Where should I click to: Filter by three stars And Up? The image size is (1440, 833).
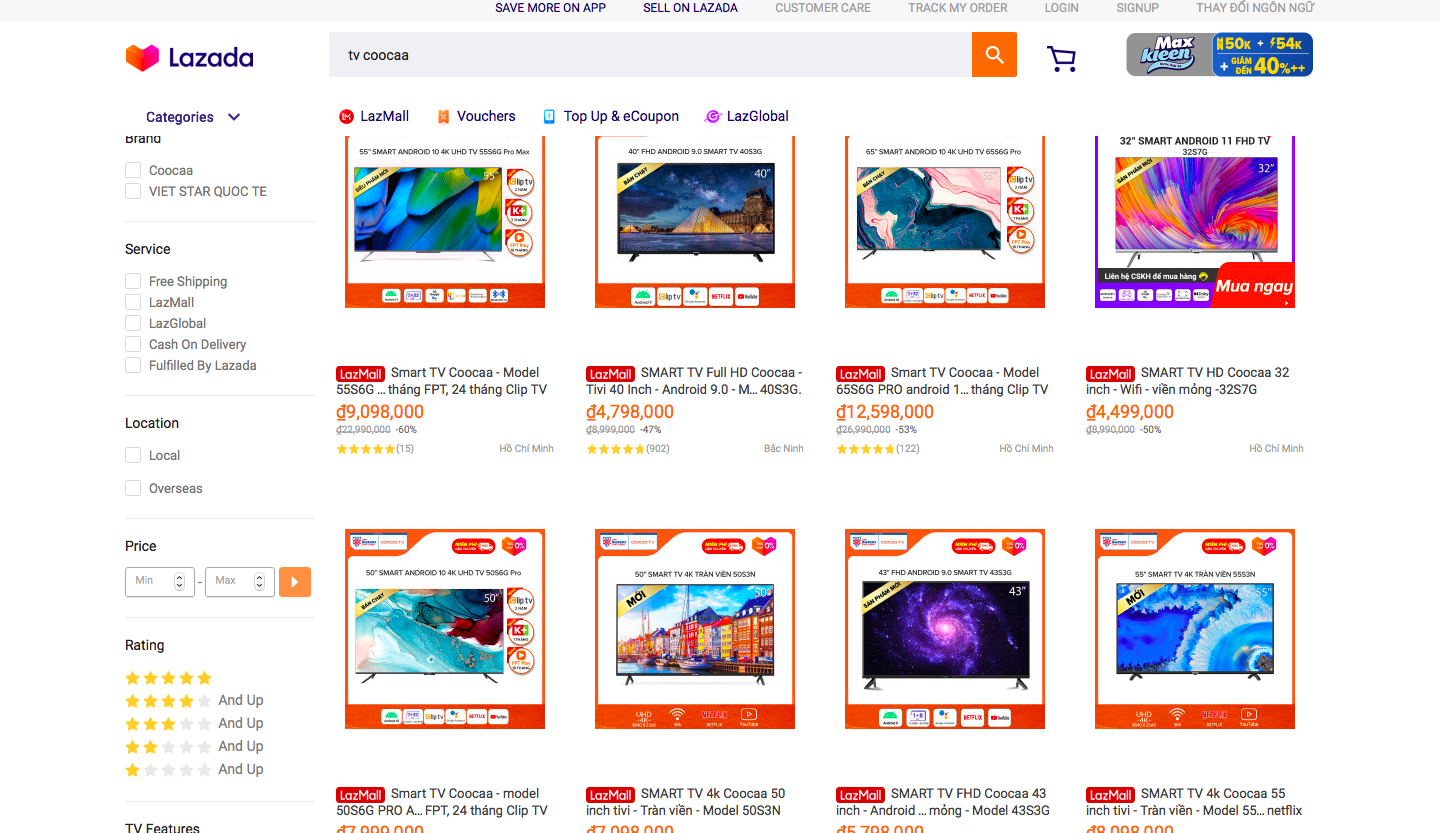[x=194, y=724]
